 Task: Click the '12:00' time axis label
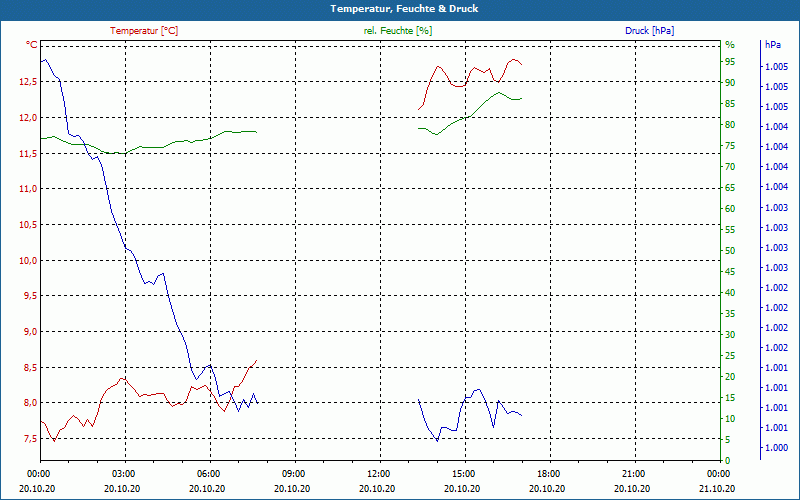pos(380,474)
